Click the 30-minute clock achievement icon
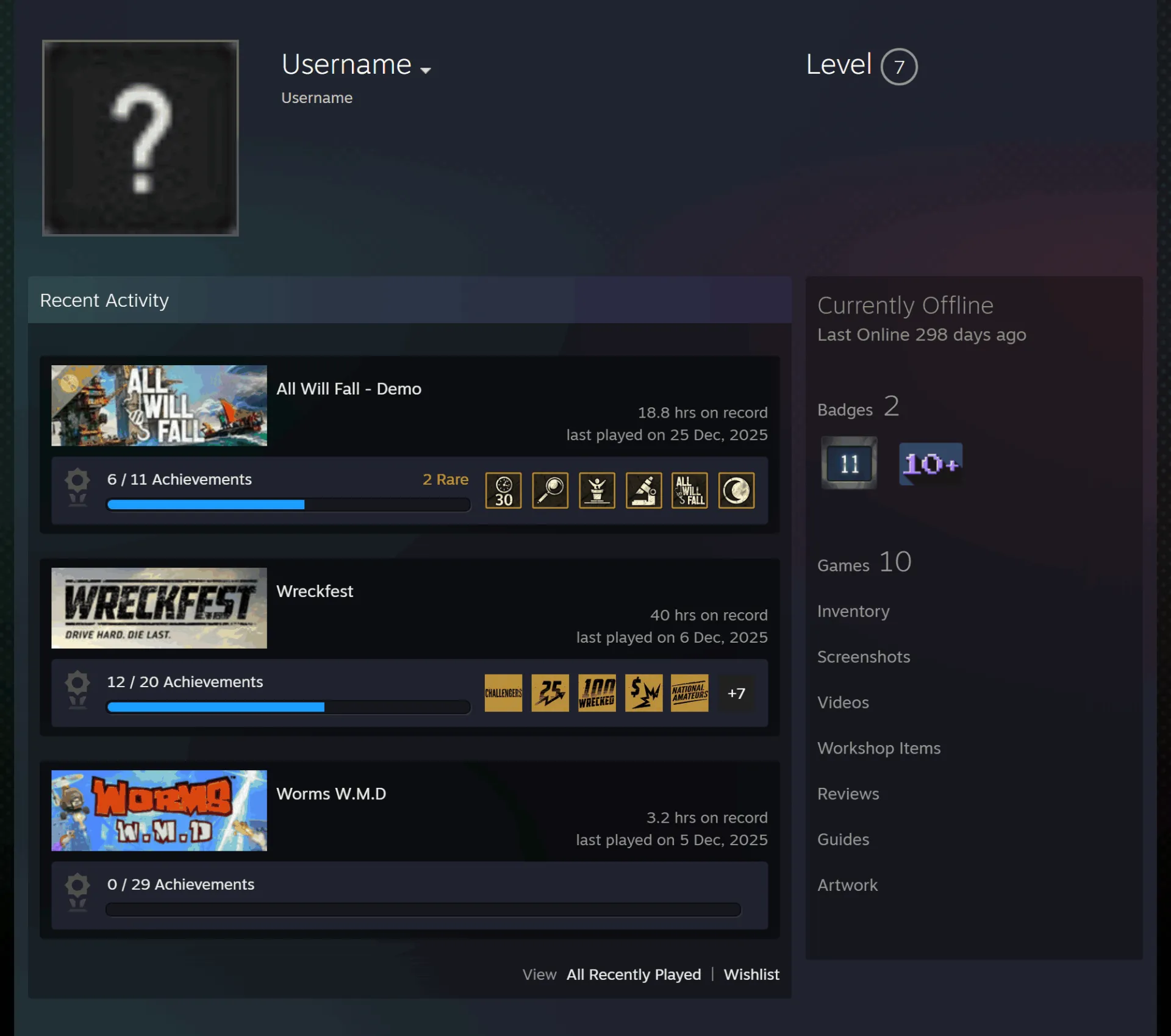 click(503, 490)
